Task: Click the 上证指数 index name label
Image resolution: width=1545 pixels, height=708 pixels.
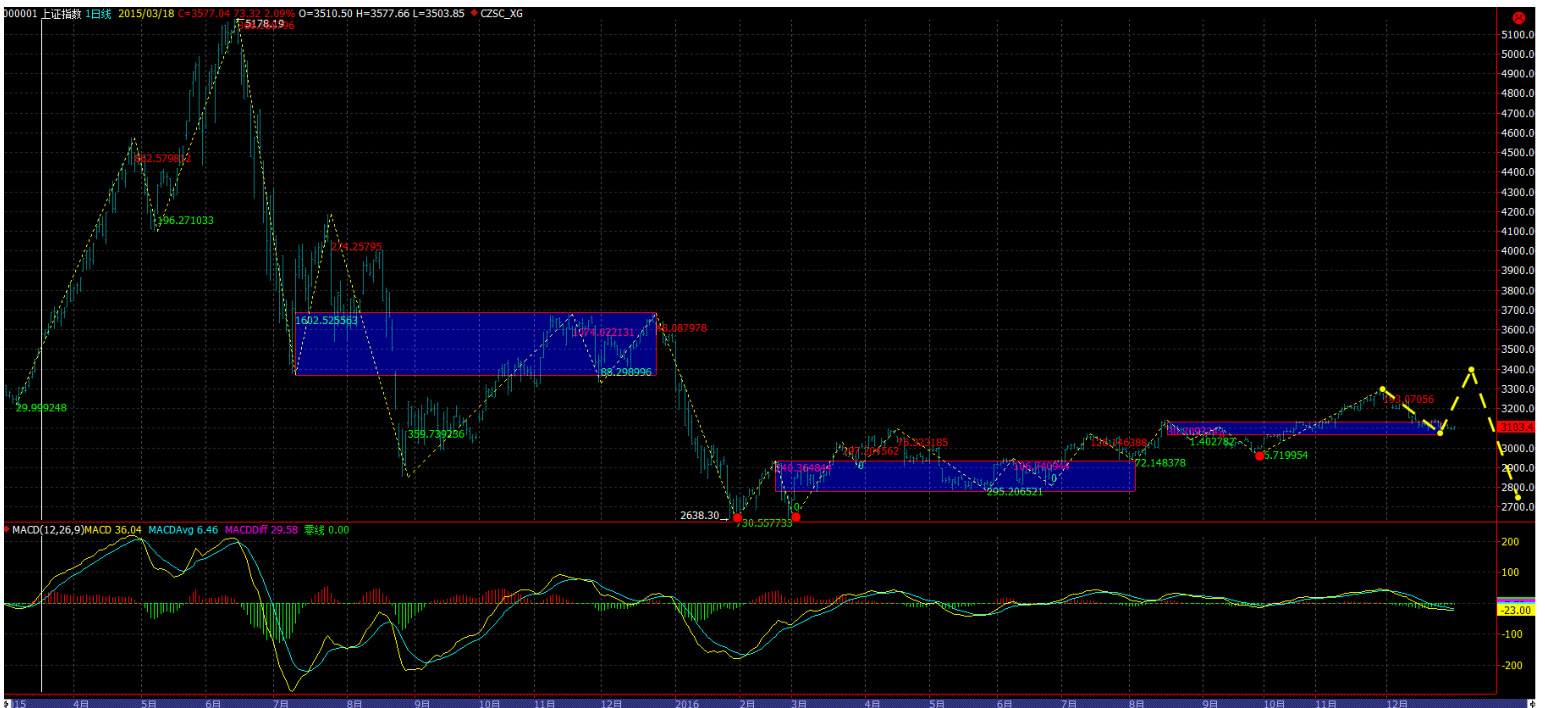Action: click(x=61, y=14)
